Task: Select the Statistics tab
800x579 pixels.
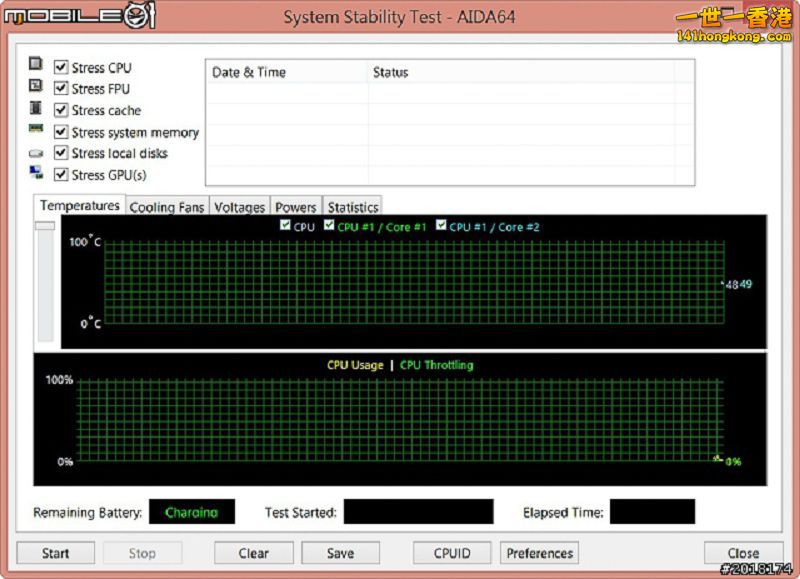Action: [x=353, y=207]
